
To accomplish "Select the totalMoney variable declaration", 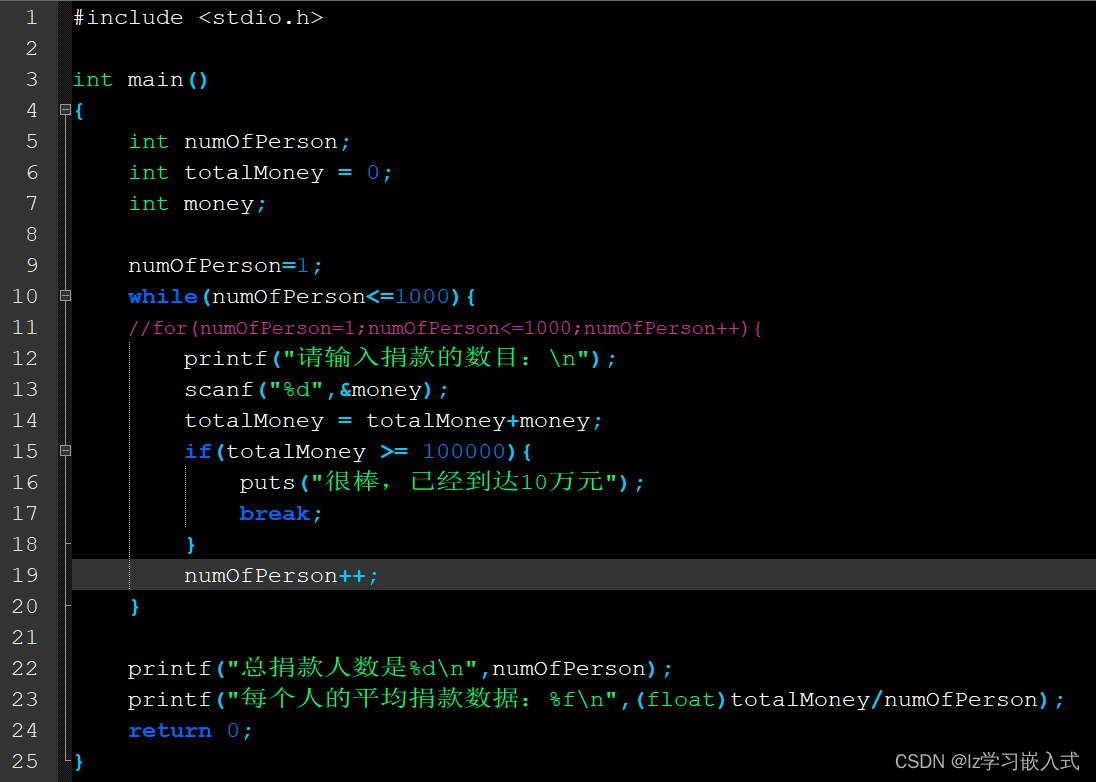I will (x=255, y=172).
